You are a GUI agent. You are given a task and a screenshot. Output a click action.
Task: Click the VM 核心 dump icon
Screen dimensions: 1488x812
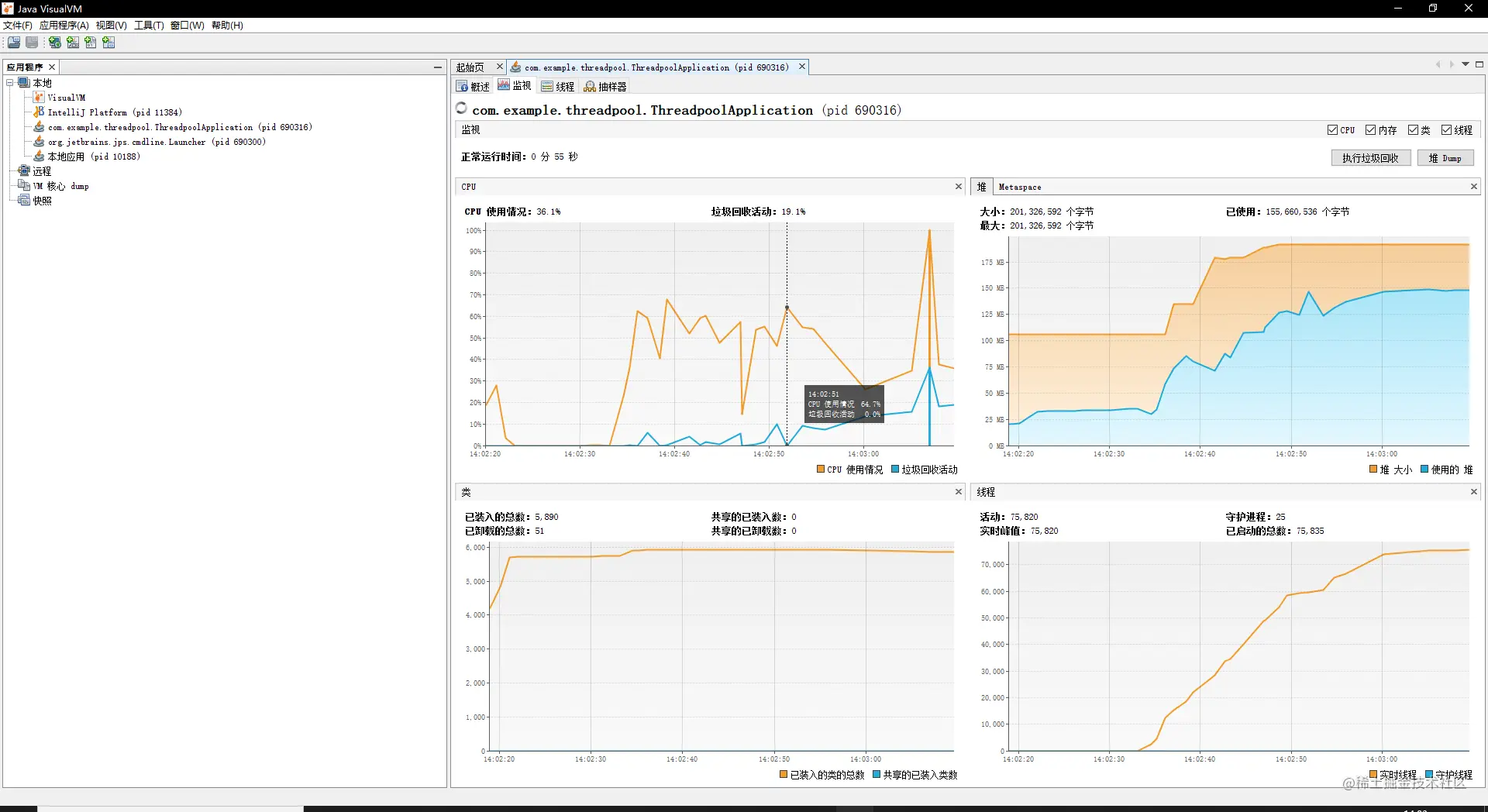[24, 186]
